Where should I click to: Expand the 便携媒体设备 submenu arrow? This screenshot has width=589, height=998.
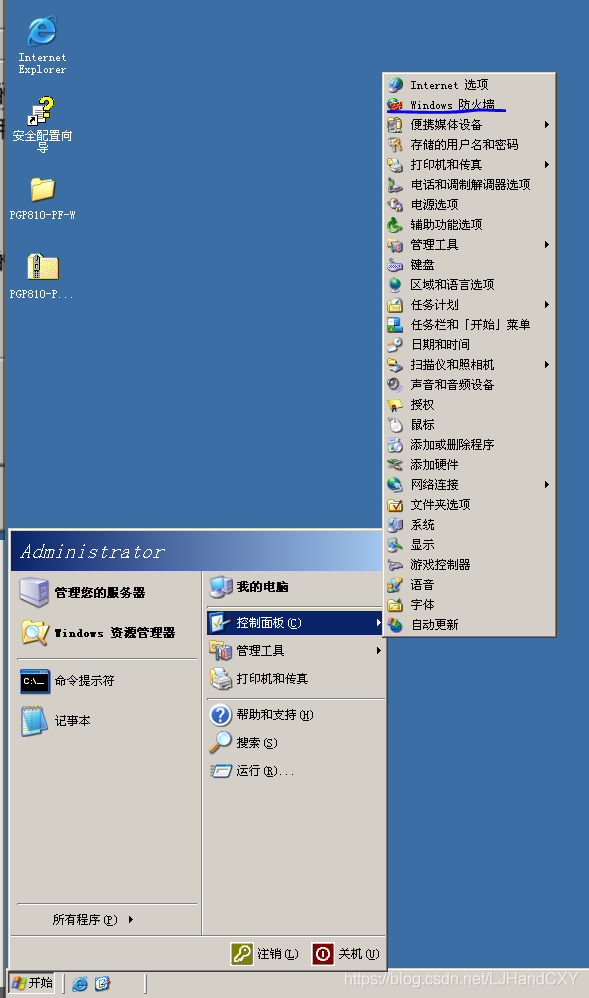pyautogui.click(x=546, y=125)
